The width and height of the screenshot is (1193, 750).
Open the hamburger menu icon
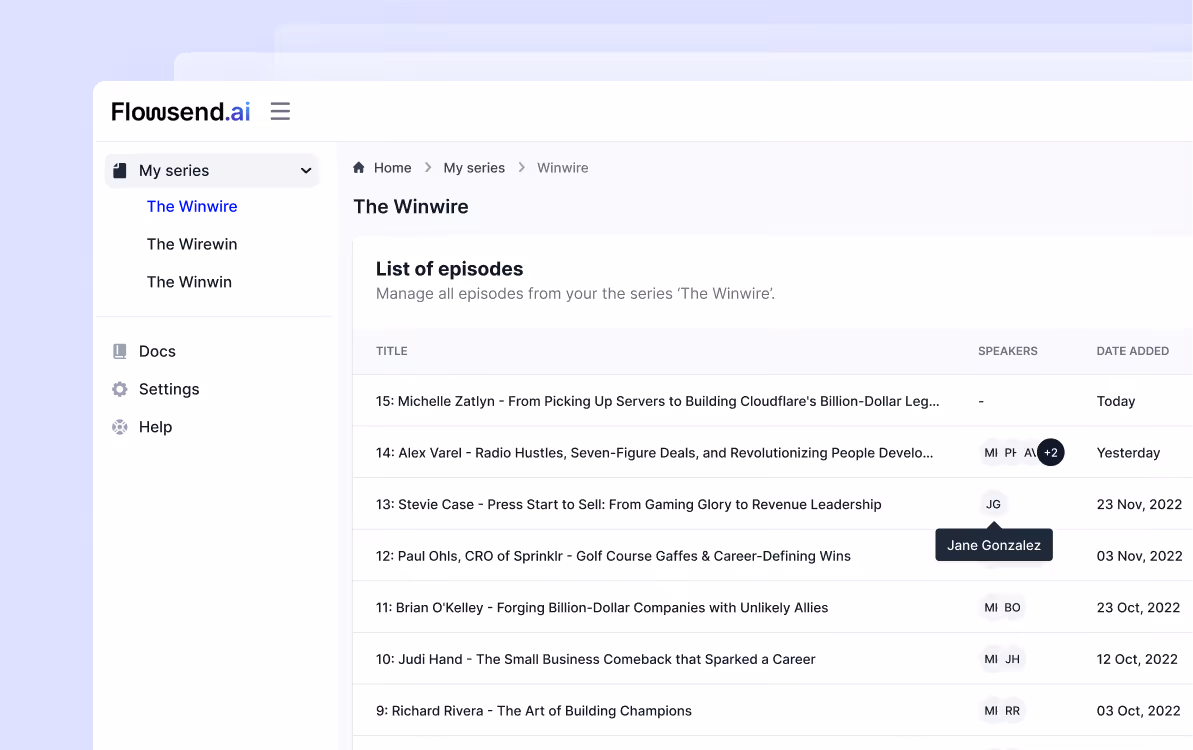280,111
